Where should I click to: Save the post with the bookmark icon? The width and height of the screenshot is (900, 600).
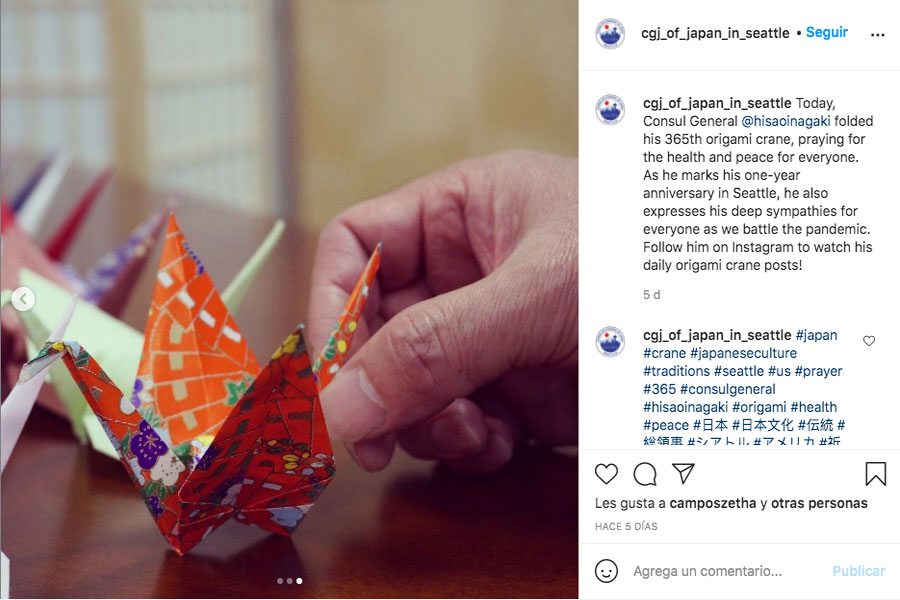click(875, 474)
